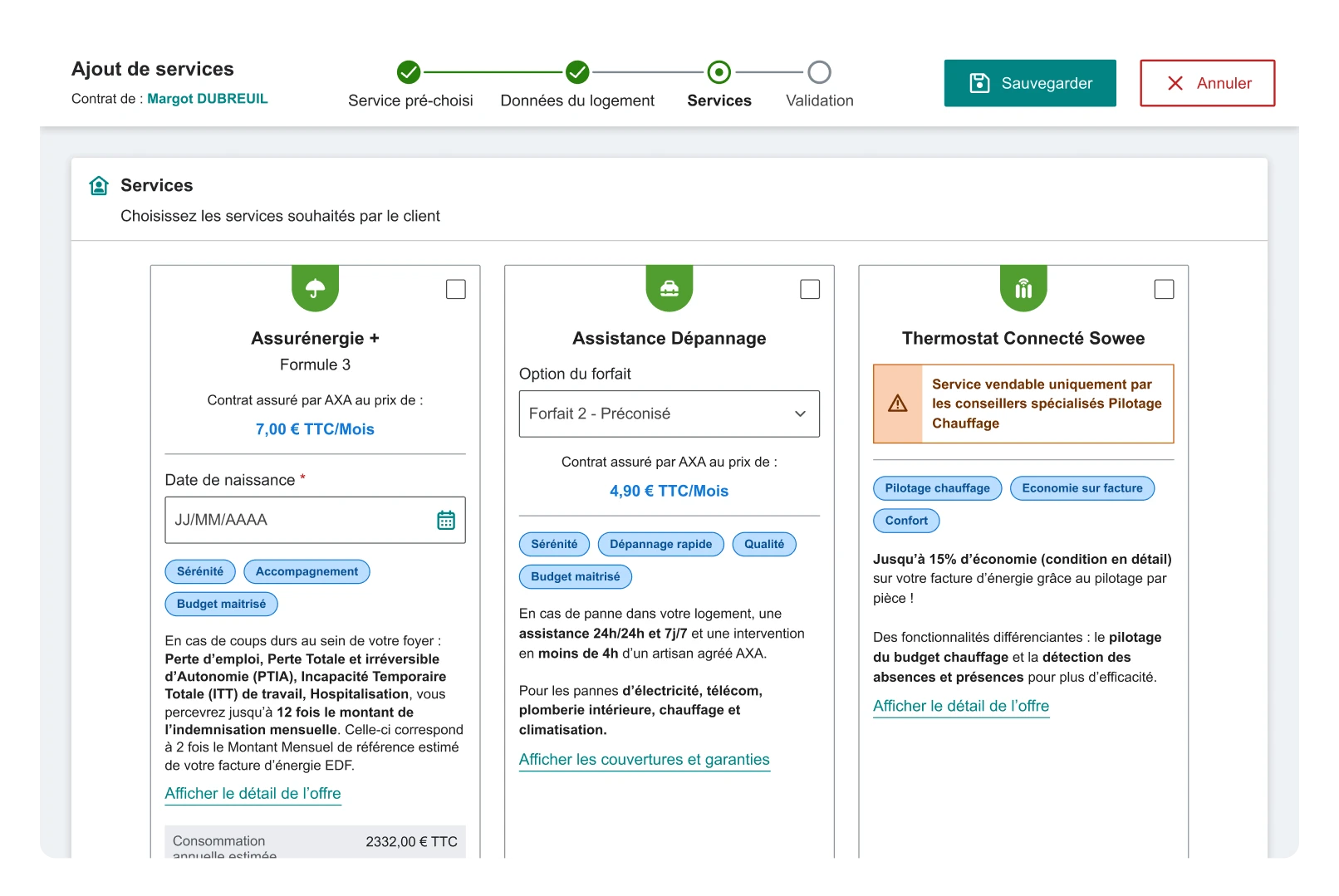Click Sérénité tag on Assurénergie + card

tap(200, 571)
